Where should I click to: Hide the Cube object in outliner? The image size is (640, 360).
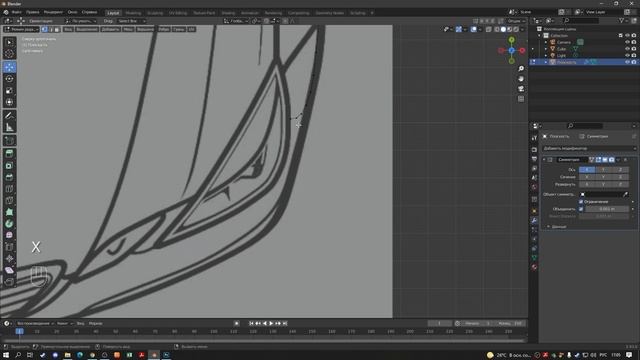[x=627, y=49]
